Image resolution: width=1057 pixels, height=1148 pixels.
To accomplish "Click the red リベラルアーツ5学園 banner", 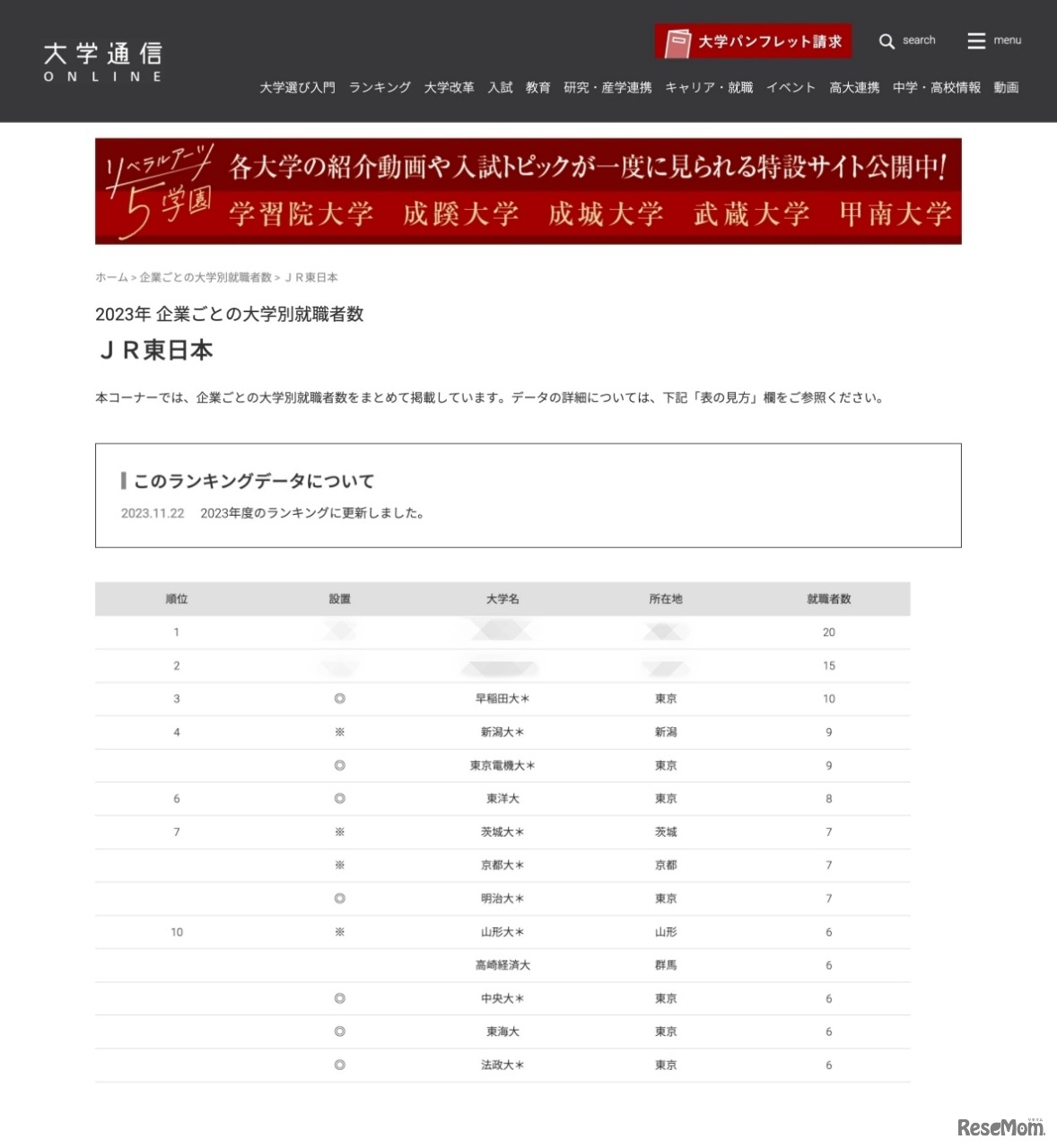I will (528, 190).
